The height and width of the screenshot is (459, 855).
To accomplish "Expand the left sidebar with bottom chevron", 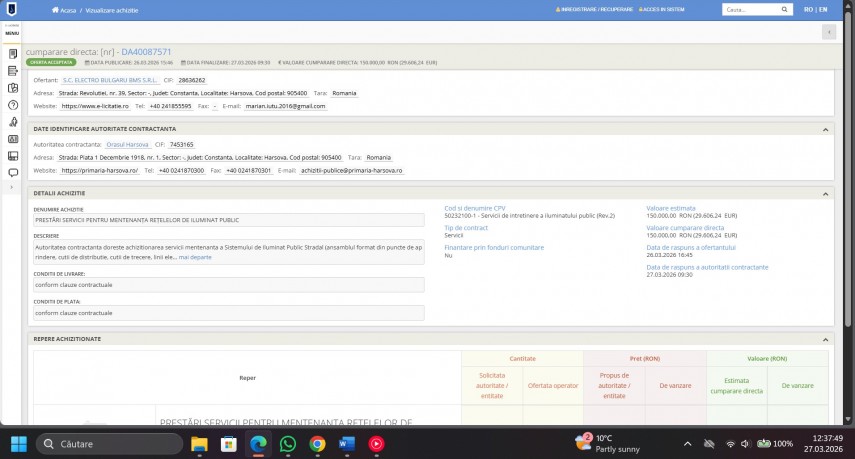I will tap(13, 188).
